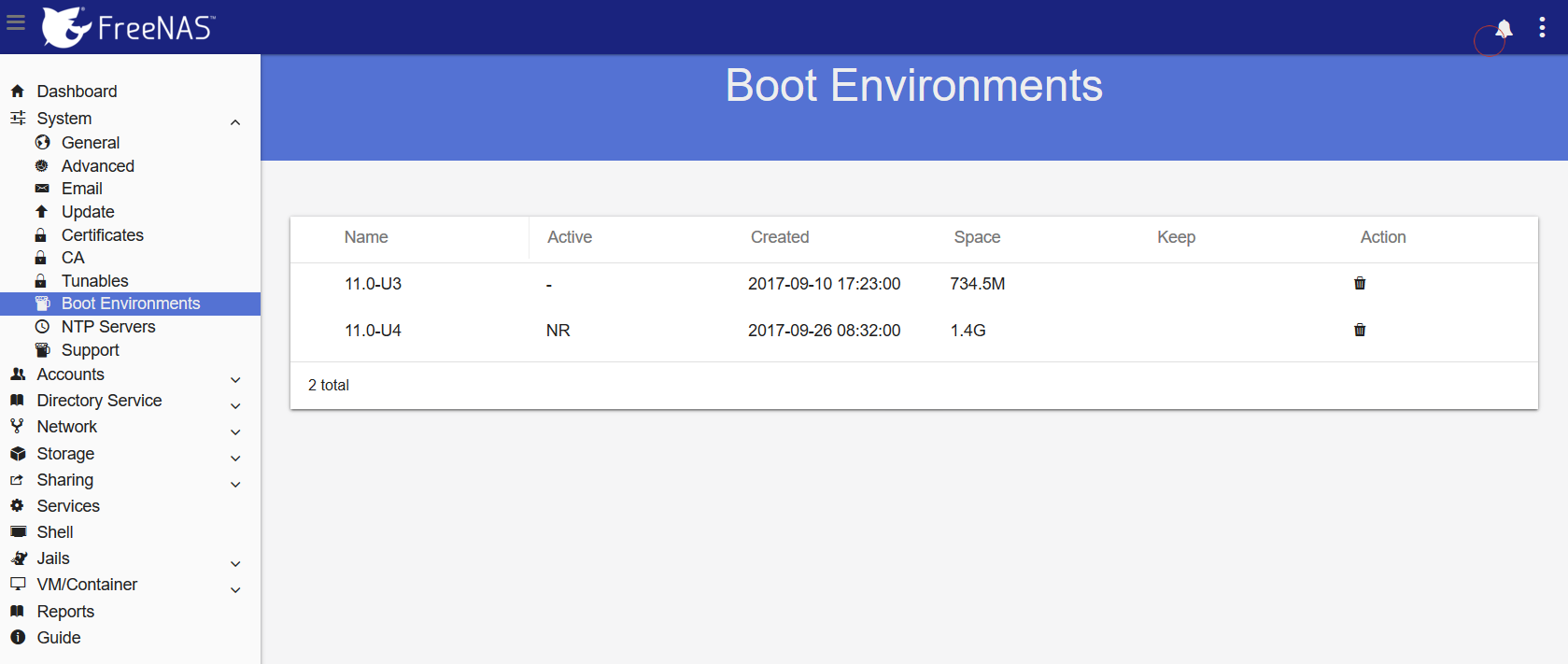Click the hamburger menu icon
This screenshot has height=664, width=1568.
pos(16,21)
